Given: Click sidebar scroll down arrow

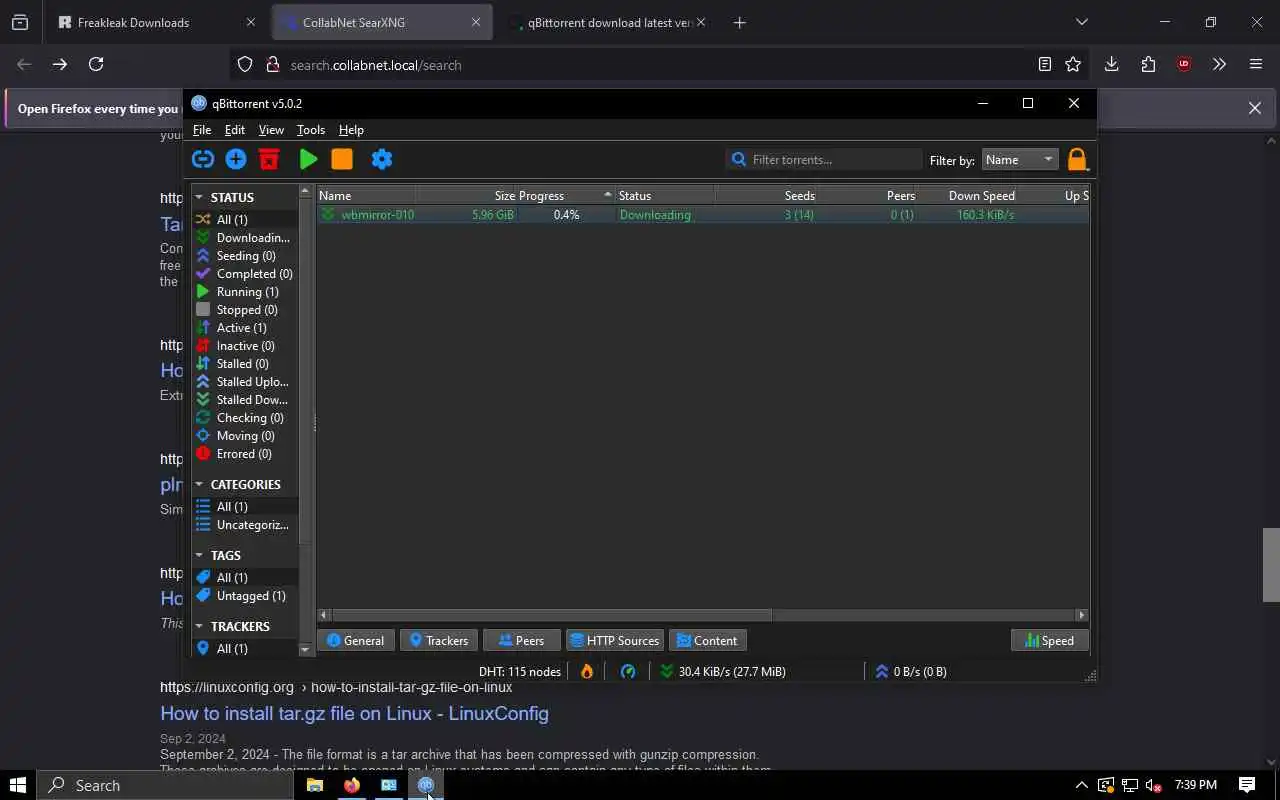Looking at the screenshot, I should click(x=305, y=650).
